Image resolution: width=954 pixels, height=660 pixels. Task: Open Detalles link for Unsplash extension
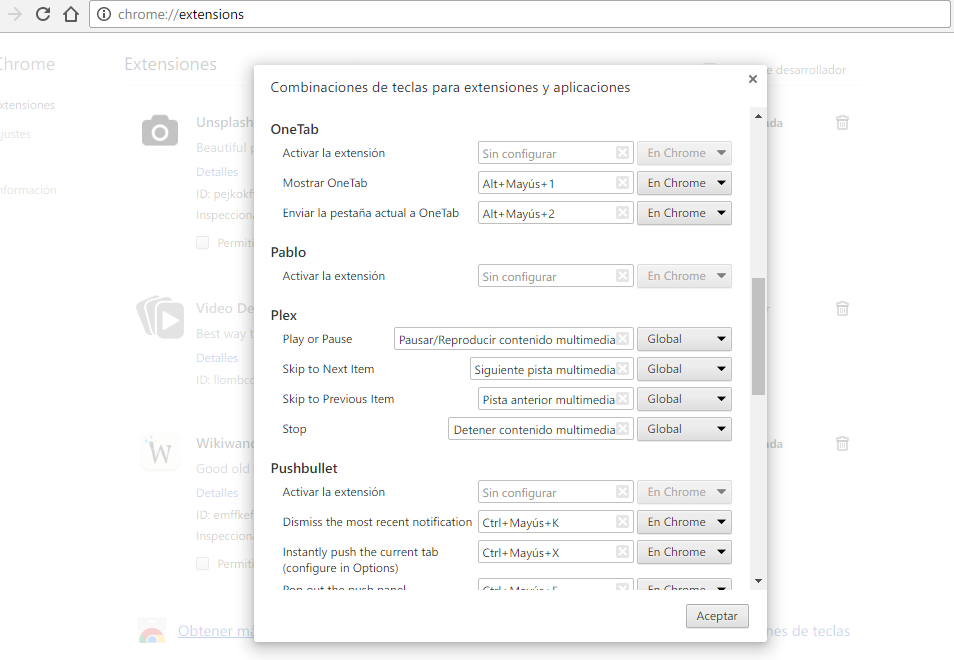tap(217, 172)
